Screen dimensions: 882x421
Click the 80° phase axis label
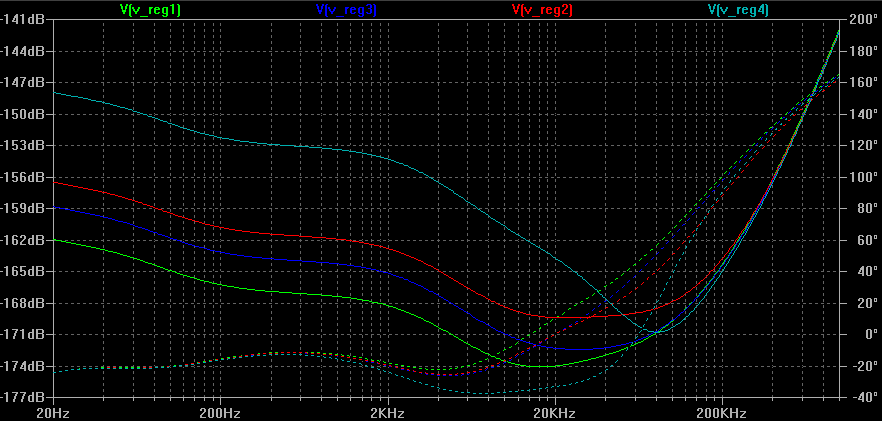tap(864, 208)
